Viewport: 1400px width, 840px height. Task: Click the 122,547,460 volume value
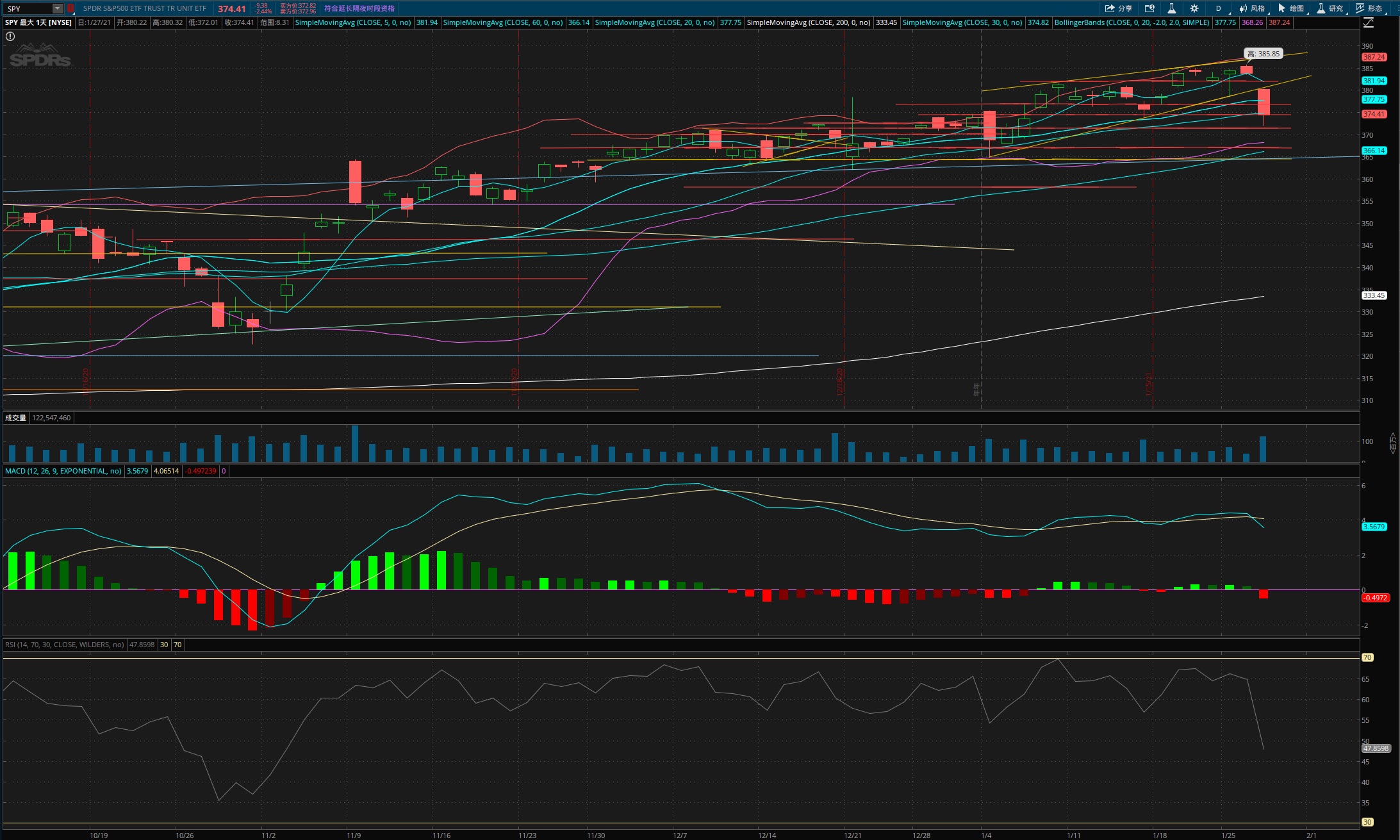tap(51, 418)
